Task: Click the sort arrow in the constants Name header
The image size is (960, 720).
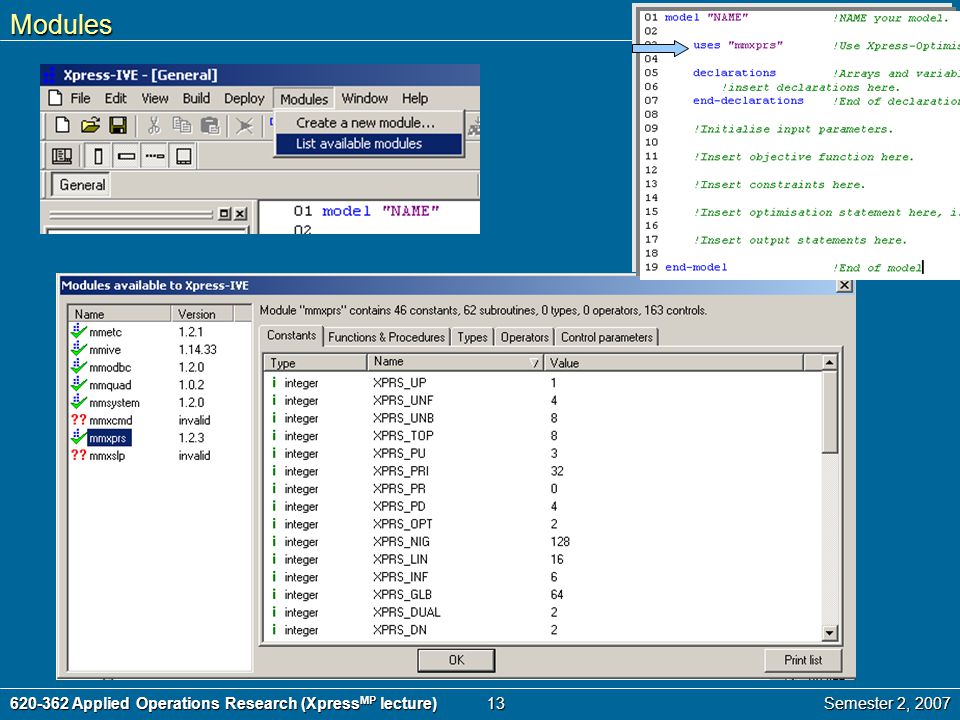Action: [534, 363]
